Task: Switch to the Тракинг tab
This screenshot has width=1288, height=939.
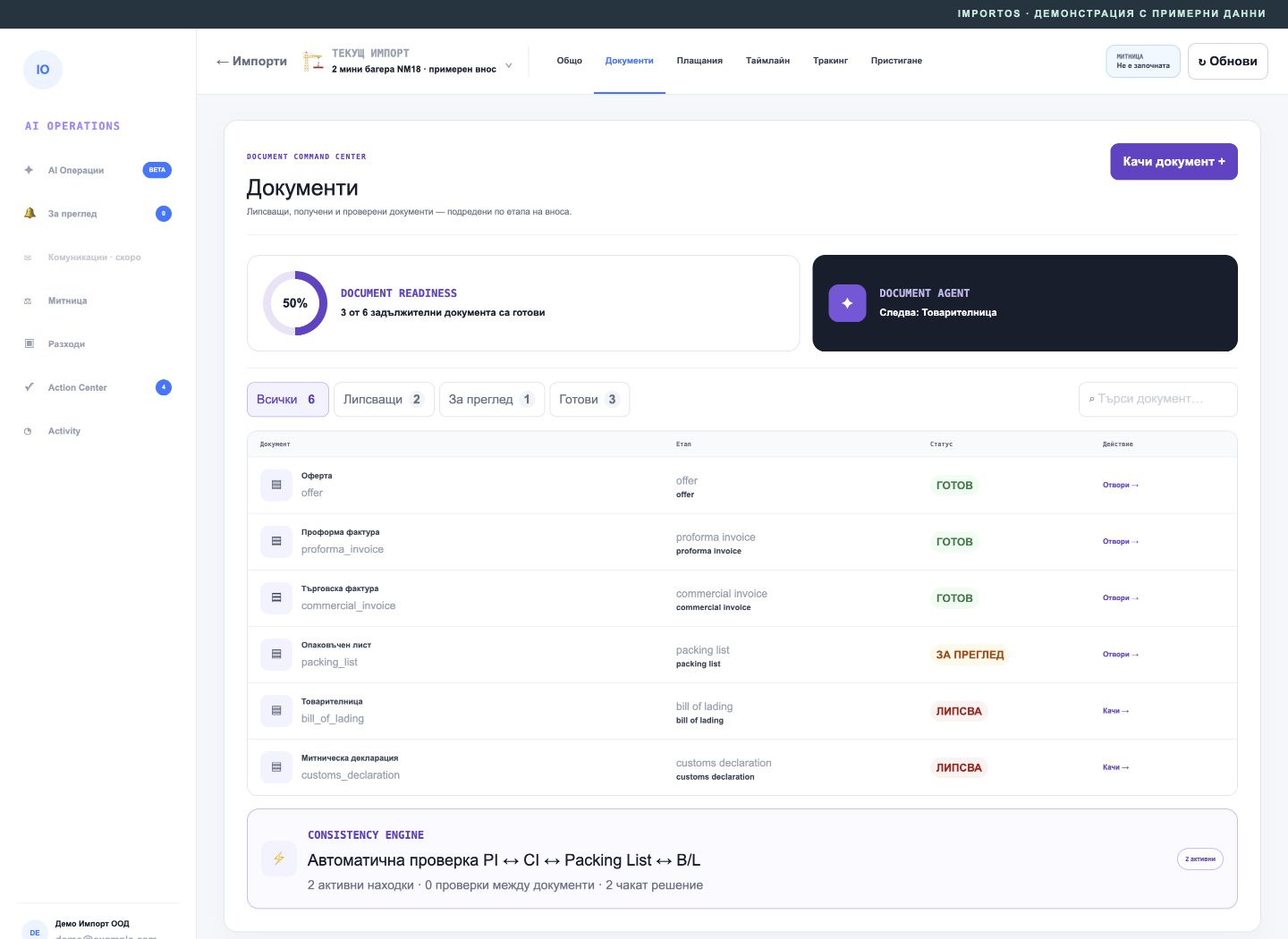Action: pos(830,61)
